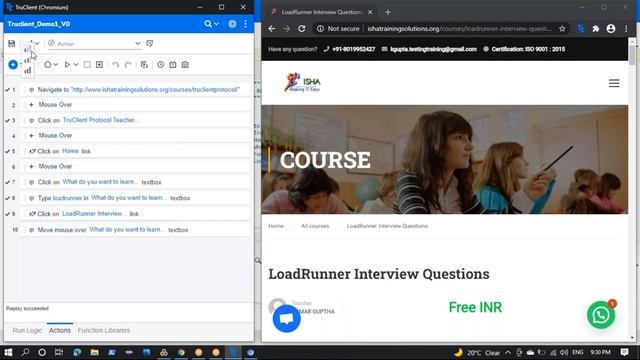Image resolution: width=640 pixels, height=360 pixels.
Task: Click the TruClient Protocol Teacher object in step 3
Action: pyautogui.click(x=100, y=120)
